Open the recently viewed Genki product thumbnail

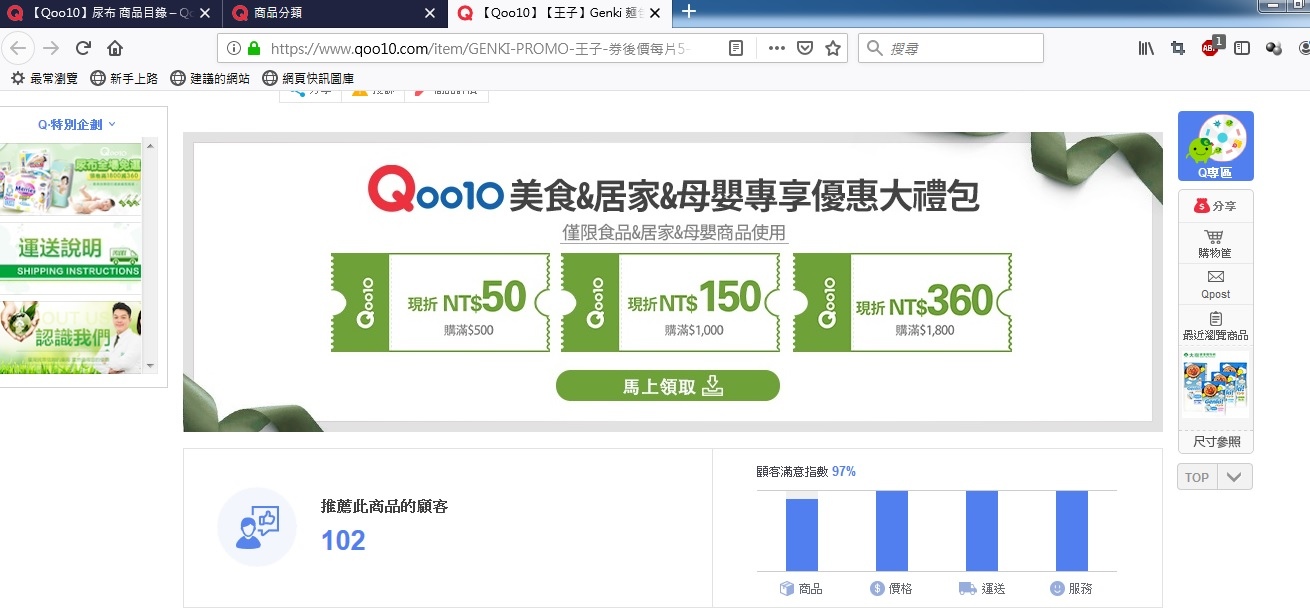click(1215, 384)
